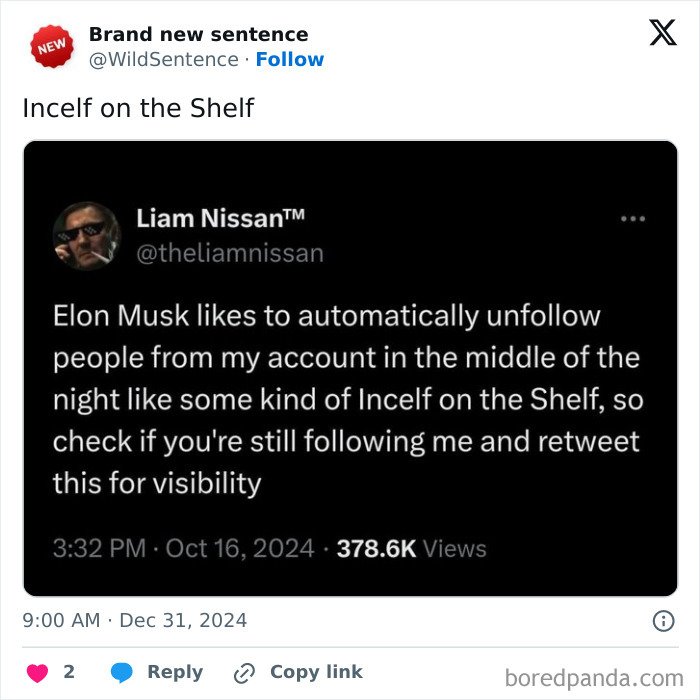
Task: Open the 9:00 AM Dec 31, 2024 timestamp
Action: [134, 620]
